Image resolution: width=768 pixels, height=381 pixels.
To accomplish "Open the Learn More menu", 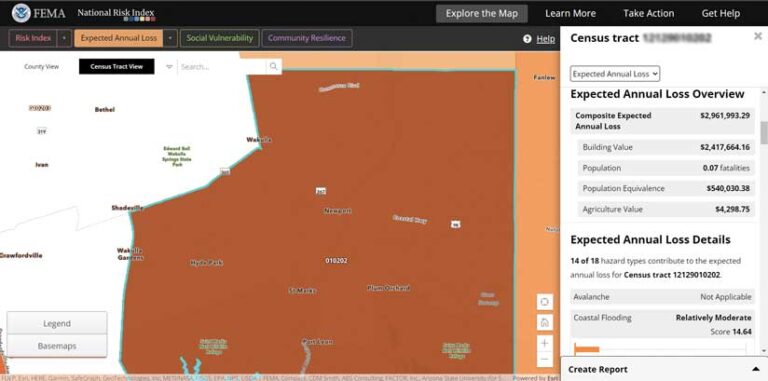I will [570, 14].
